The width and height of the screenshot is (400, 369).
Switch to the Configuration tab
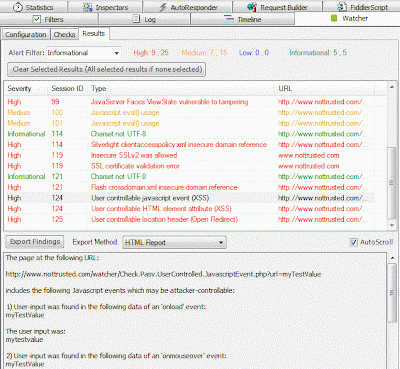click(26, 34)
